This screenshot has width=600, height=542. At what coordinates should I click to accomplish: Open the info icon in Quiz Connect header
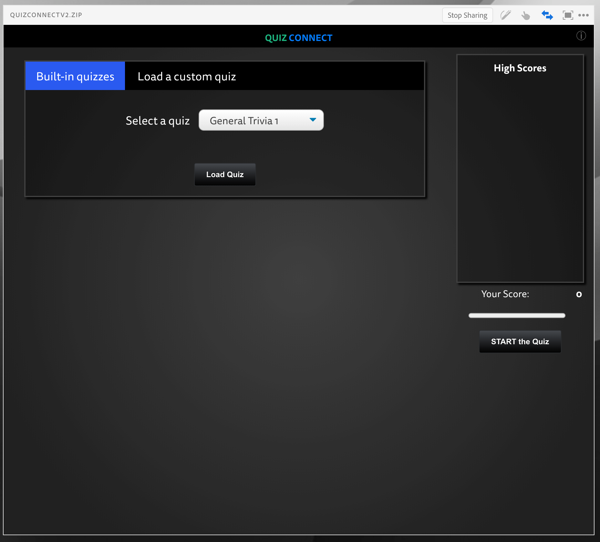coord(581,36)
